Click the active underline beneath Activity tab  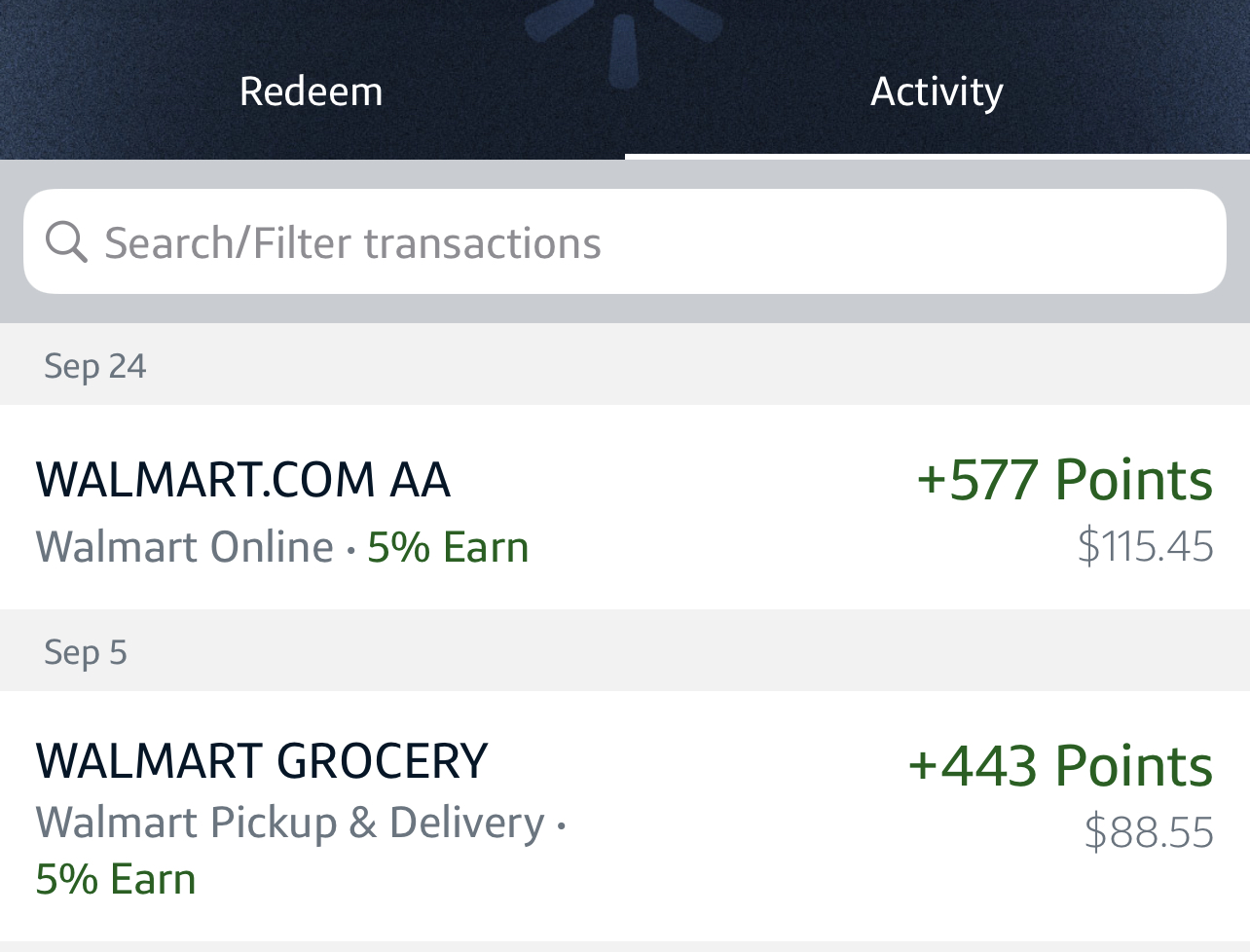(x=937, y=156)
